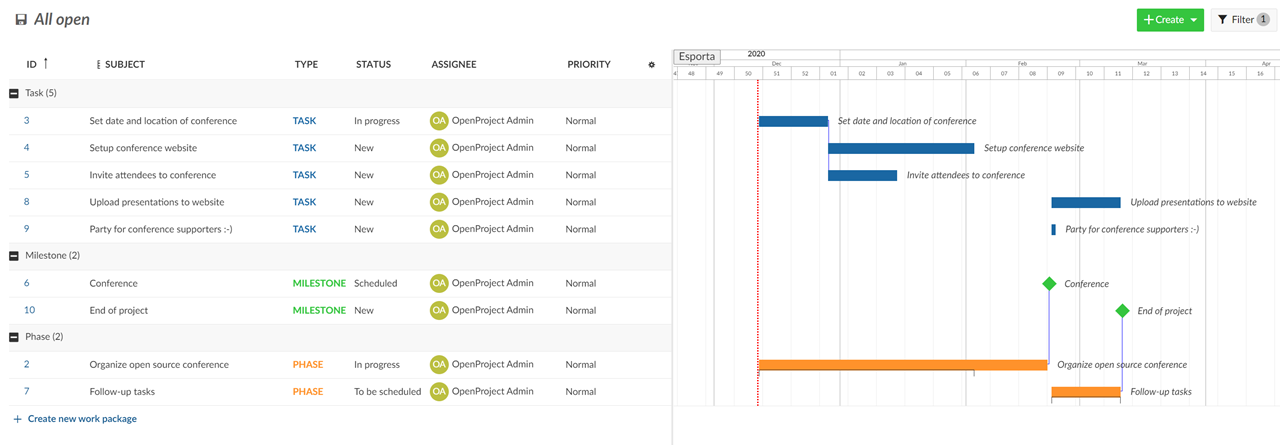This screenshot has height=445, width=1280.
Task: Open work package ID 6
Action: 27,283
